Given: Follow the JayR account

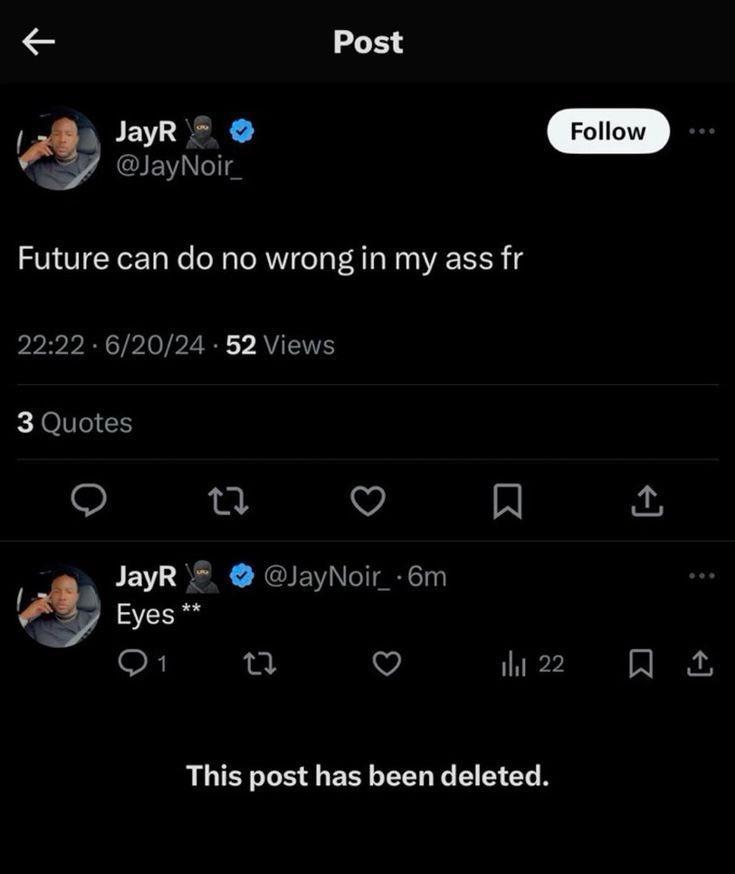Looking at the screenshot, I should tap(609, 131).
